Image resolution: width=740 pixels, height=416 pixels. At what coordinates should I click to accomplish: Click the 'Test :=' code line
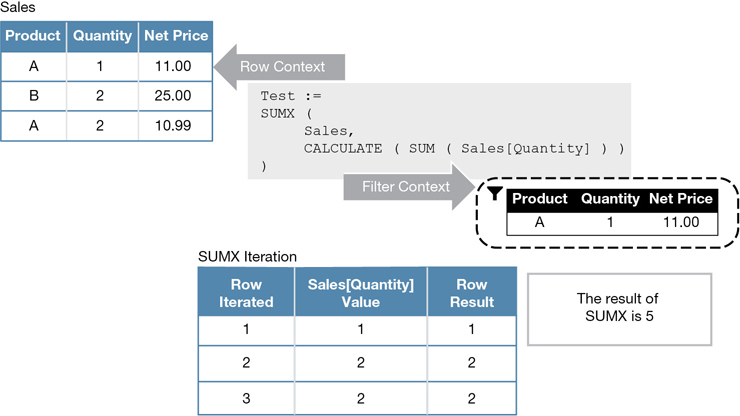coord(291,96)
